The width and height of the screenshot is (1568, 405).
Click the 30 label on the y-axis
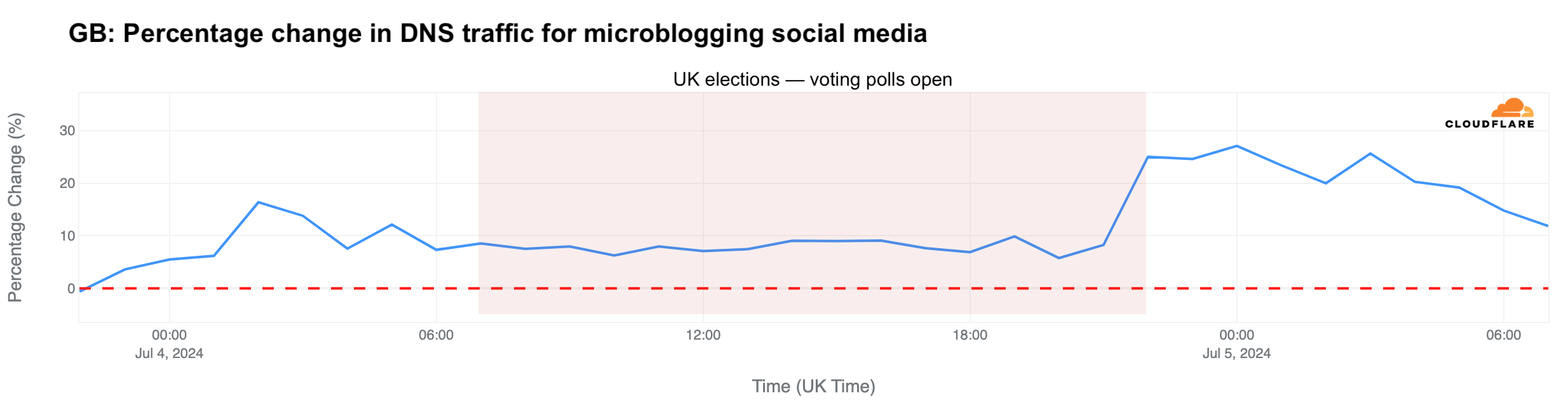click(x=67, y=131)
